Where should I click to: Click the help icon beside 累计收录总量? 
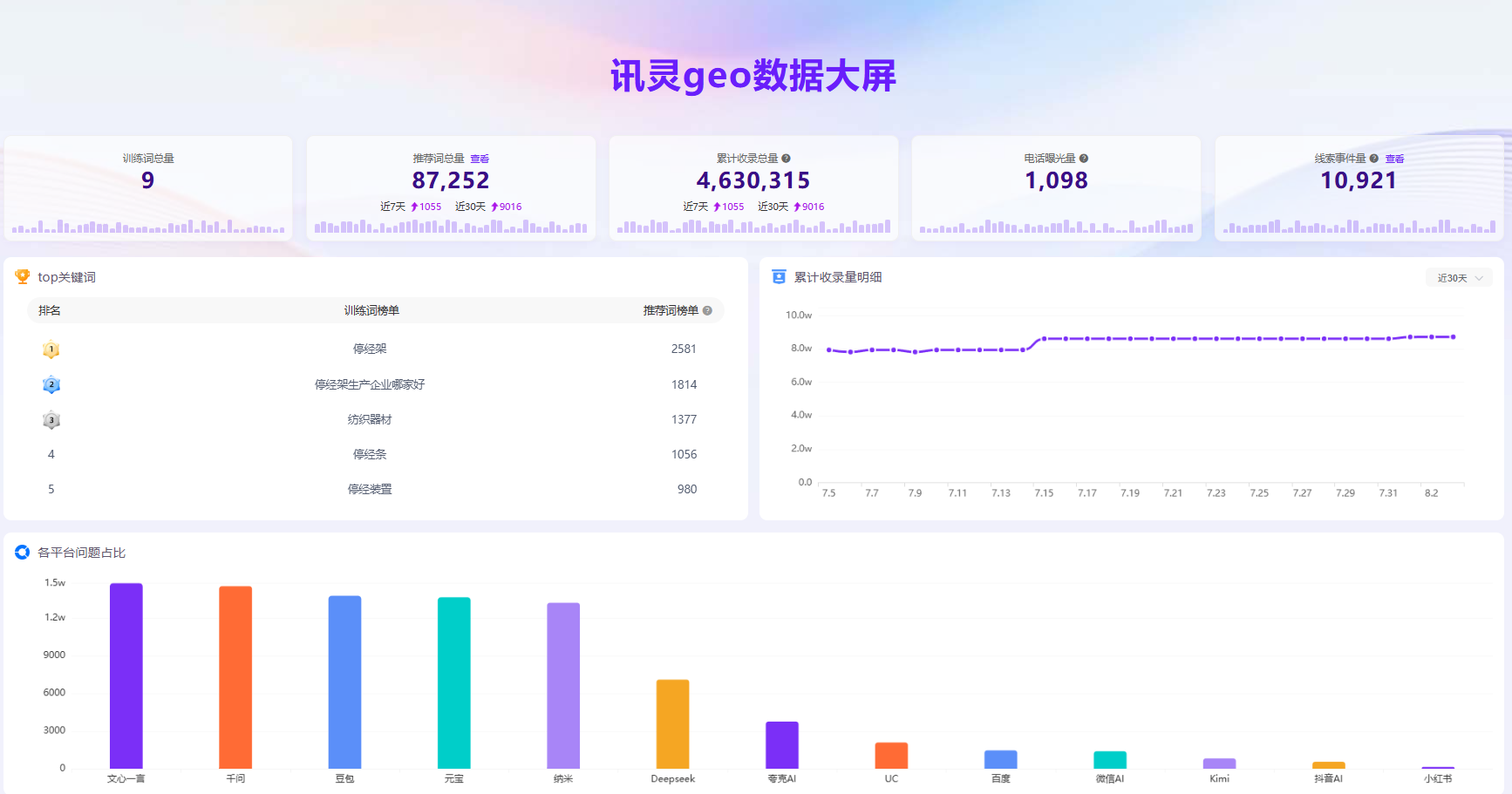coord(786,159)
